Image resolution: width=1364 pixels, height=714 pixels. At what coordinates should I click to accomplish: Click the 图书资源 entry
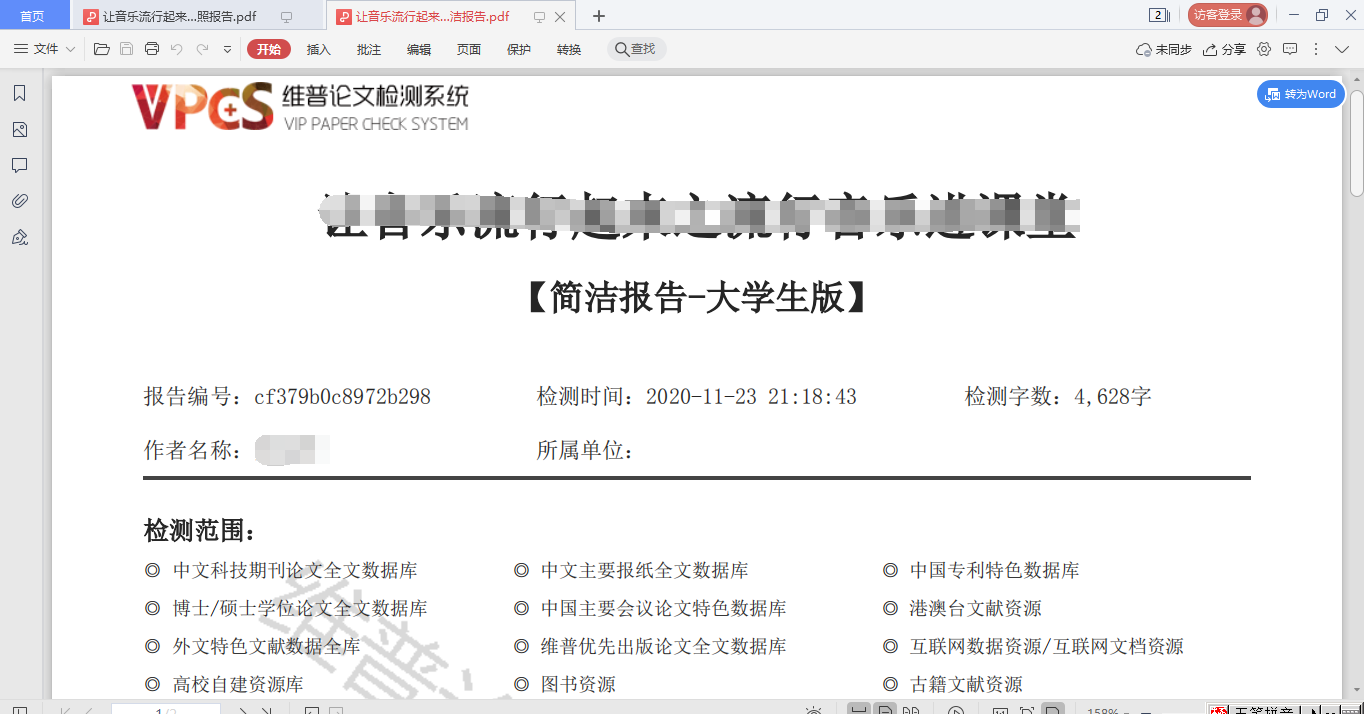click(578, 685)
